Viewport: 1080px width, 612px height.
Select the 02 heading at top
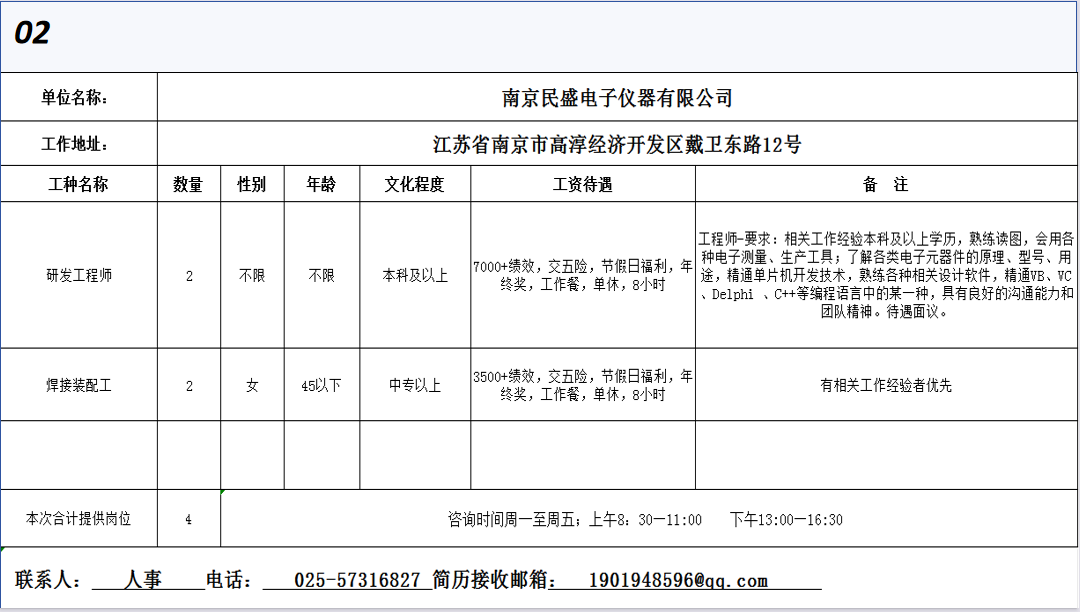pos(32,34)
